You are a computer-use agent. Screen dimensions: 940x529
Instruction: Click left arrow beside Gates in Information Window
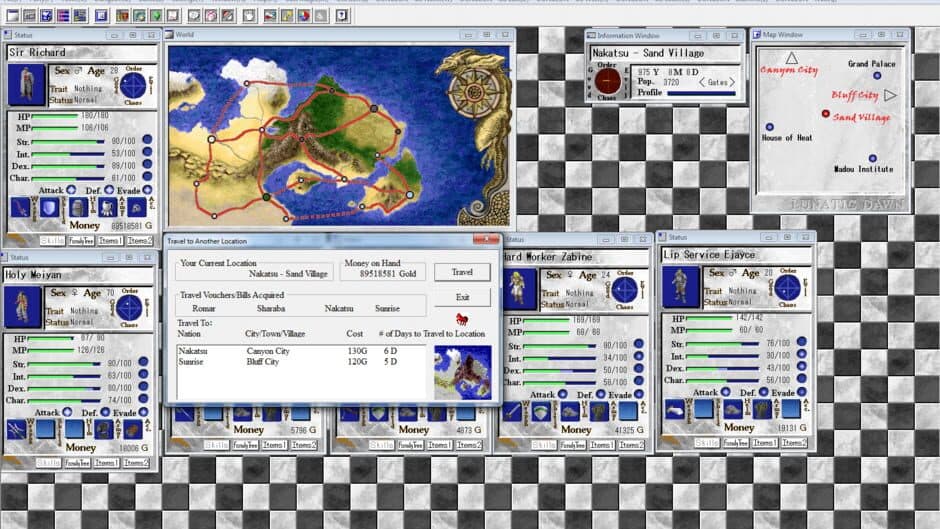[701, 82]
